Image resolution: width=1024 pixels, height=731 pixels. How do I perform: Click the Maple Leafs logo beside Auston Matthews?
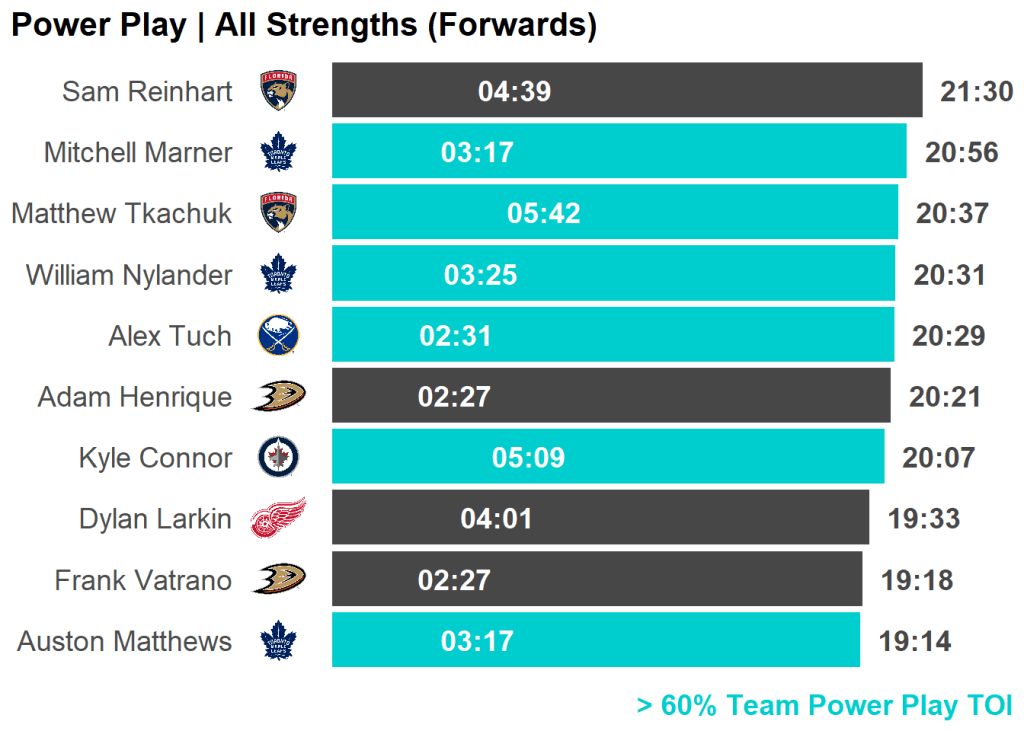tap(279, 640)
